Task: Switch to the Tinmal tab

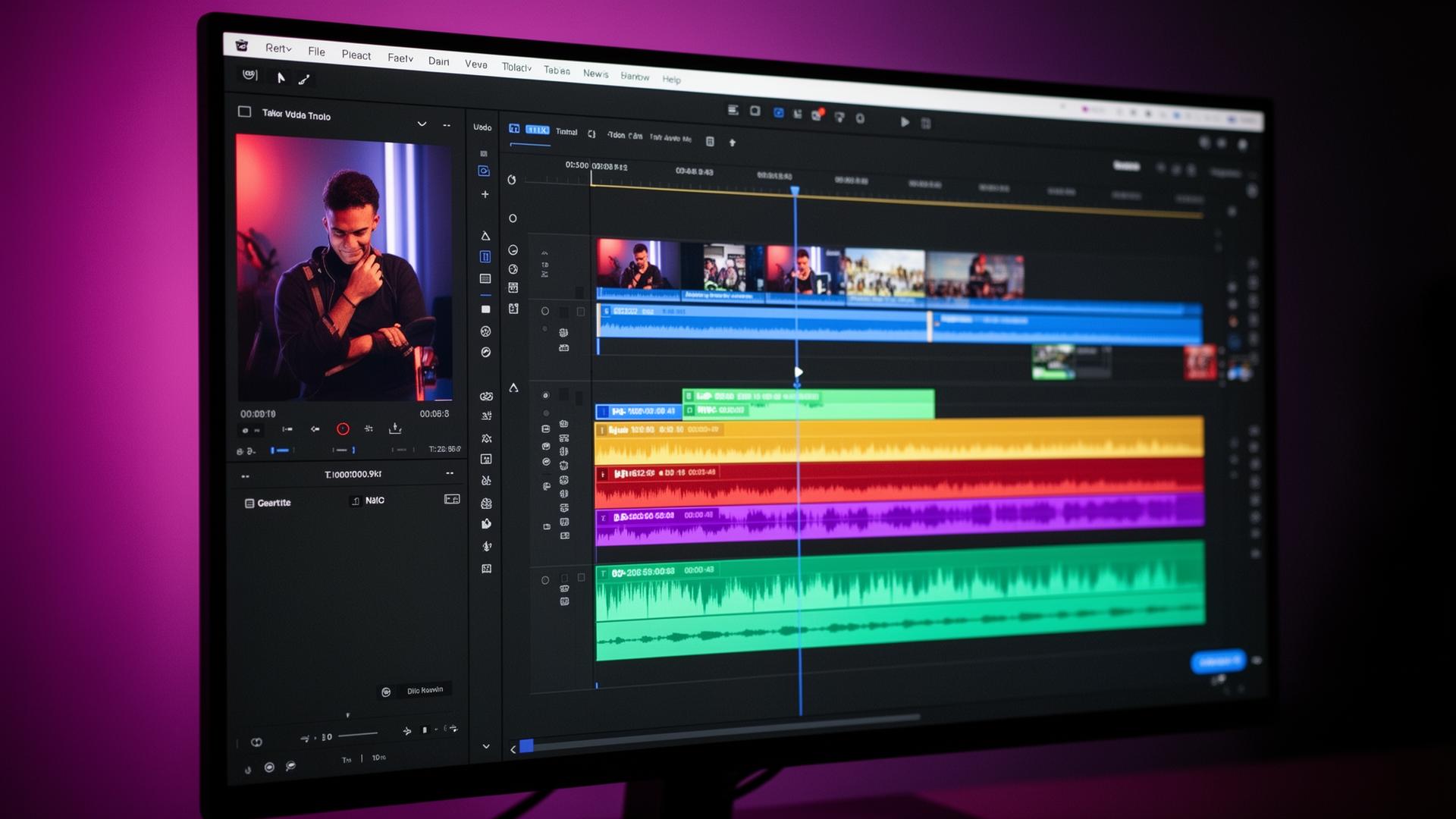Action: coord(566,132)
